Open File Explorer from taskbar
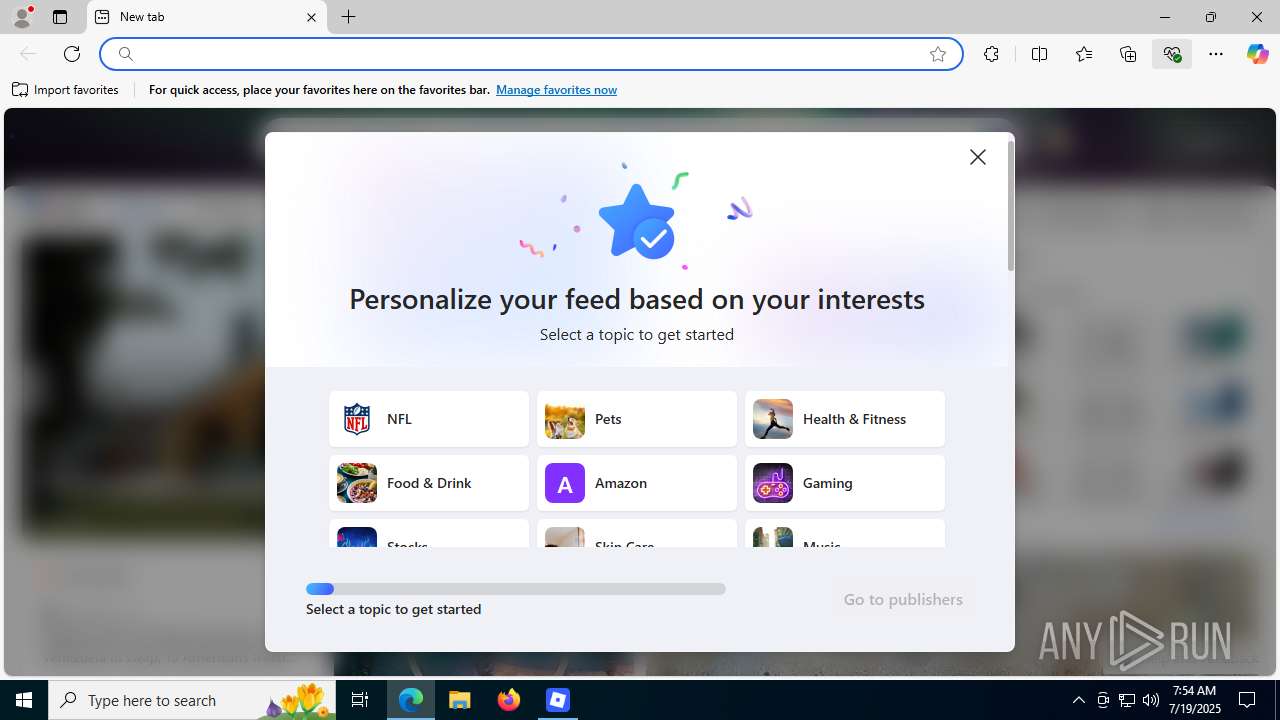The image size is (1280, 720). [460, 700]
